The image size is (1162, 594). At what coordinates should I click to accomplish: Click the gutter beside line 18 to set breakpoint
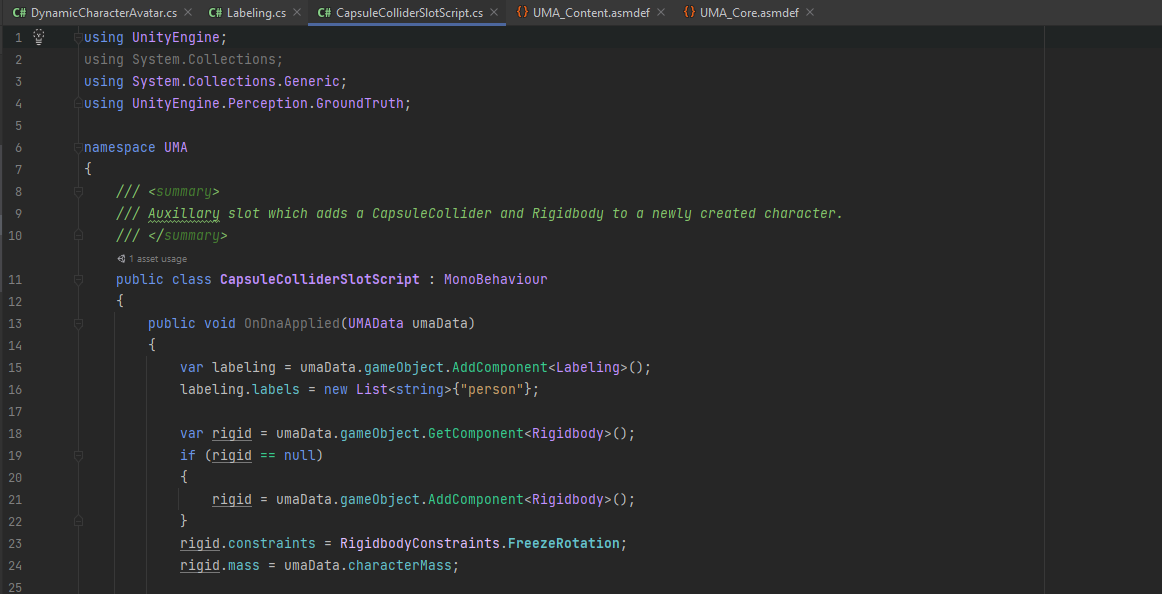(52, 433)
